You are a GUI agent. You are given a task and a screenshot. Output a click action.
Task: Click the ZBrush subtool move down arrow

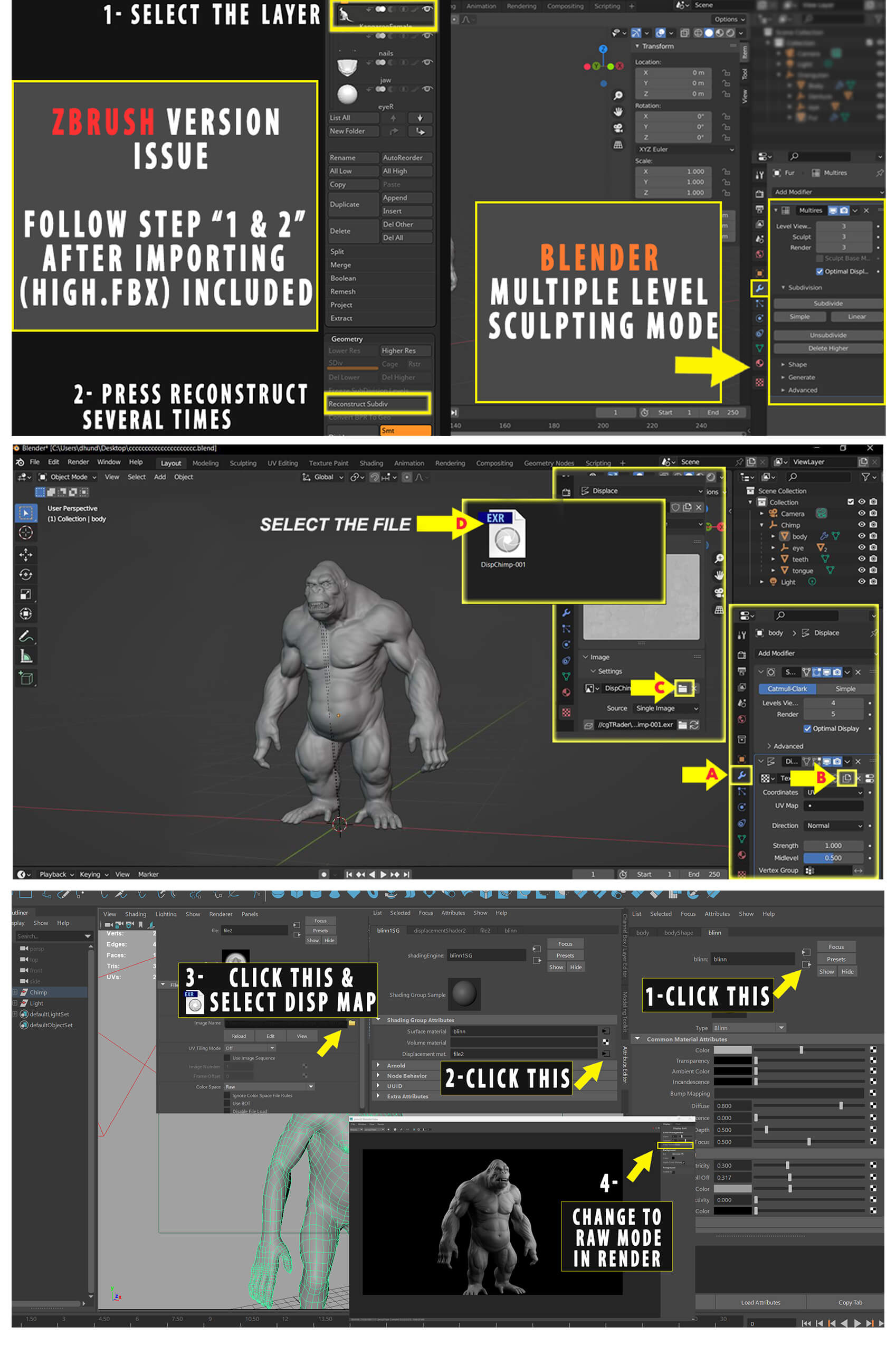[x=420, y=118]
